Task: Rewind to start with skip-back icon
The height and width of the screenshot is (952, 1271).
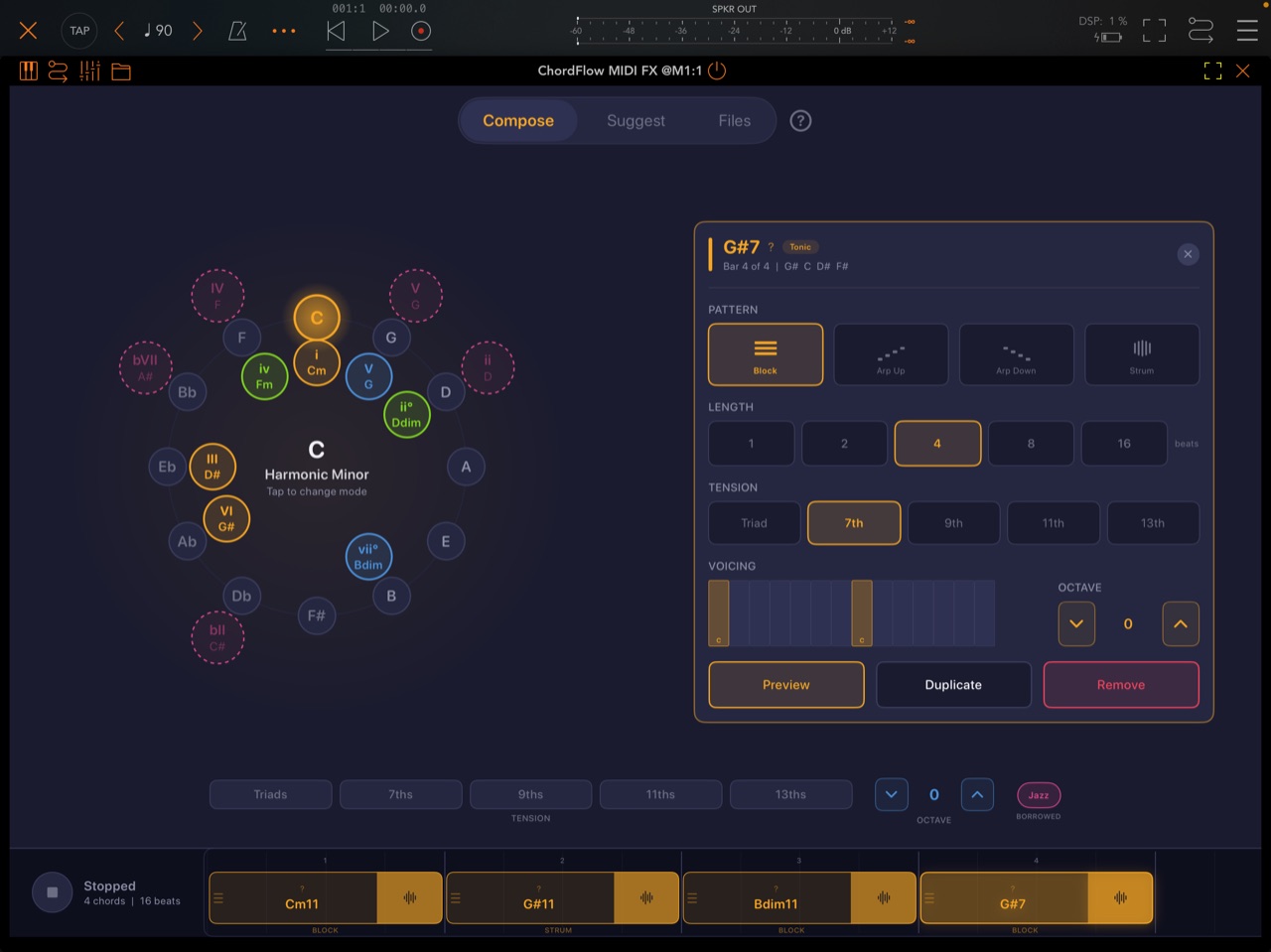Action: point(336,31)
